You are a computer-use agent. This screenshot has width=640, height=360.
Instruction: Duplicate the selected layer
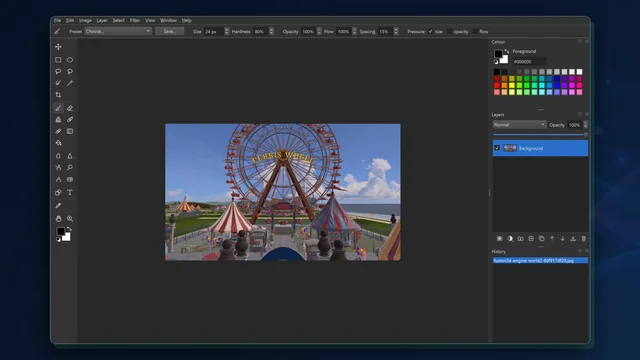pos(542,239)
